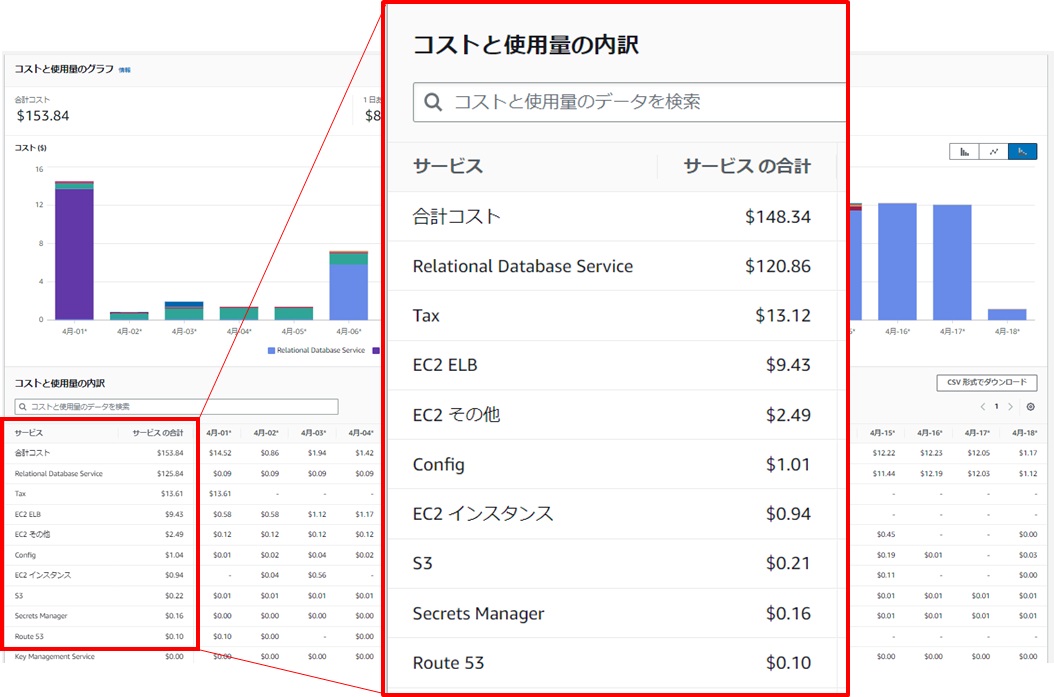Click the $11.44 cell under 4月-15
Viewport: 1054px width, 697px height.
[x=884, y=473]
